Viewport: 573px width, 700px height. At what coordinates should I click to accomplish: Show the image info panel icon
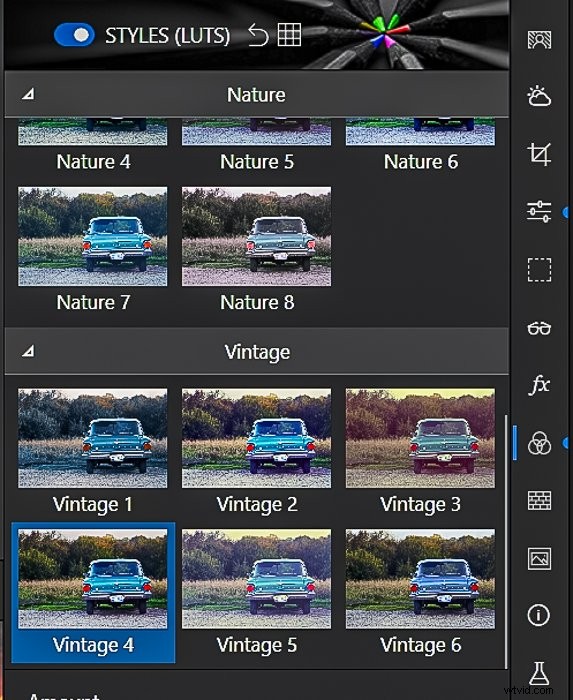pos(539,615)
